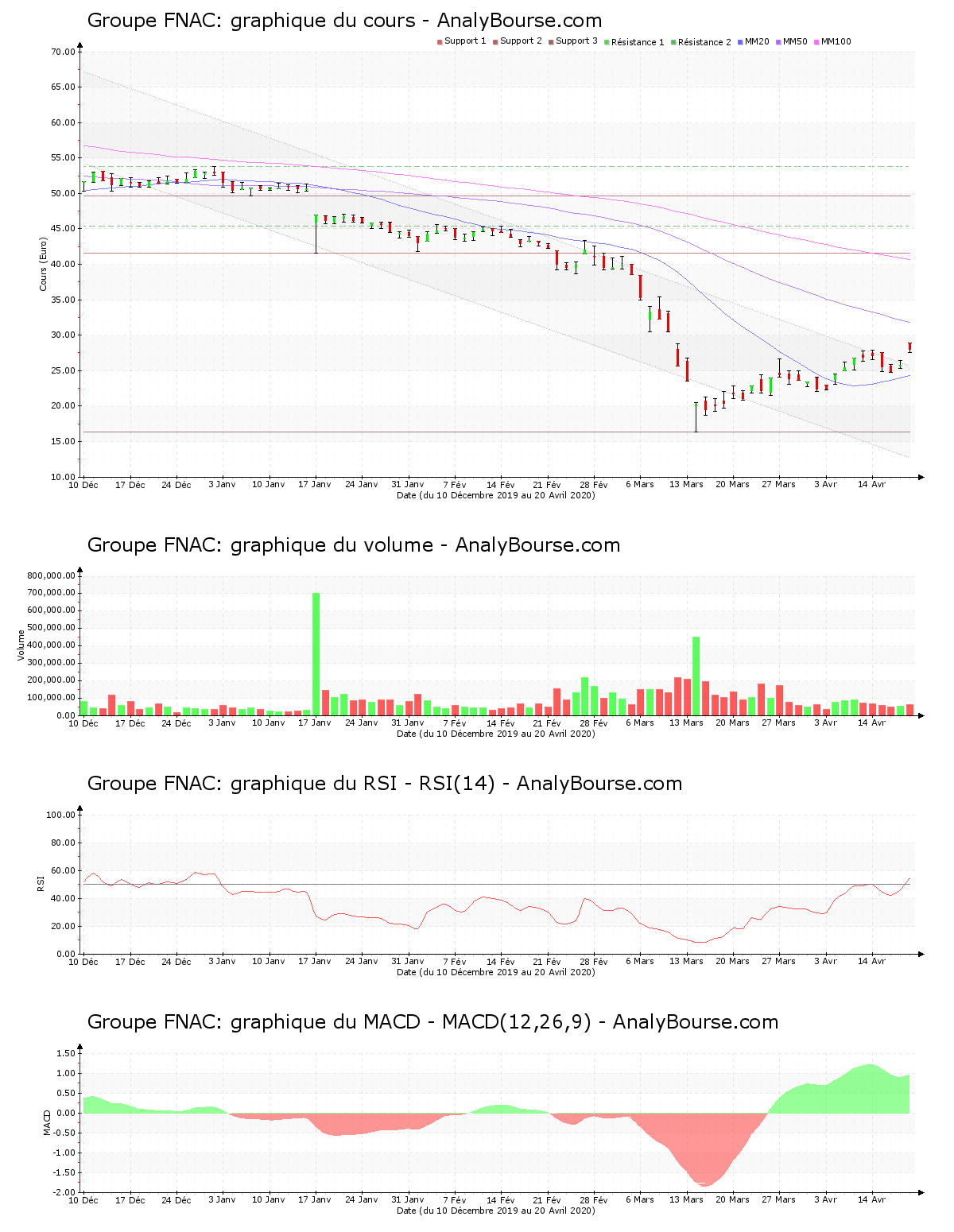The image size is (954, 1232).
Task: Click the MM100 legend color square
Action: (816, 42)
